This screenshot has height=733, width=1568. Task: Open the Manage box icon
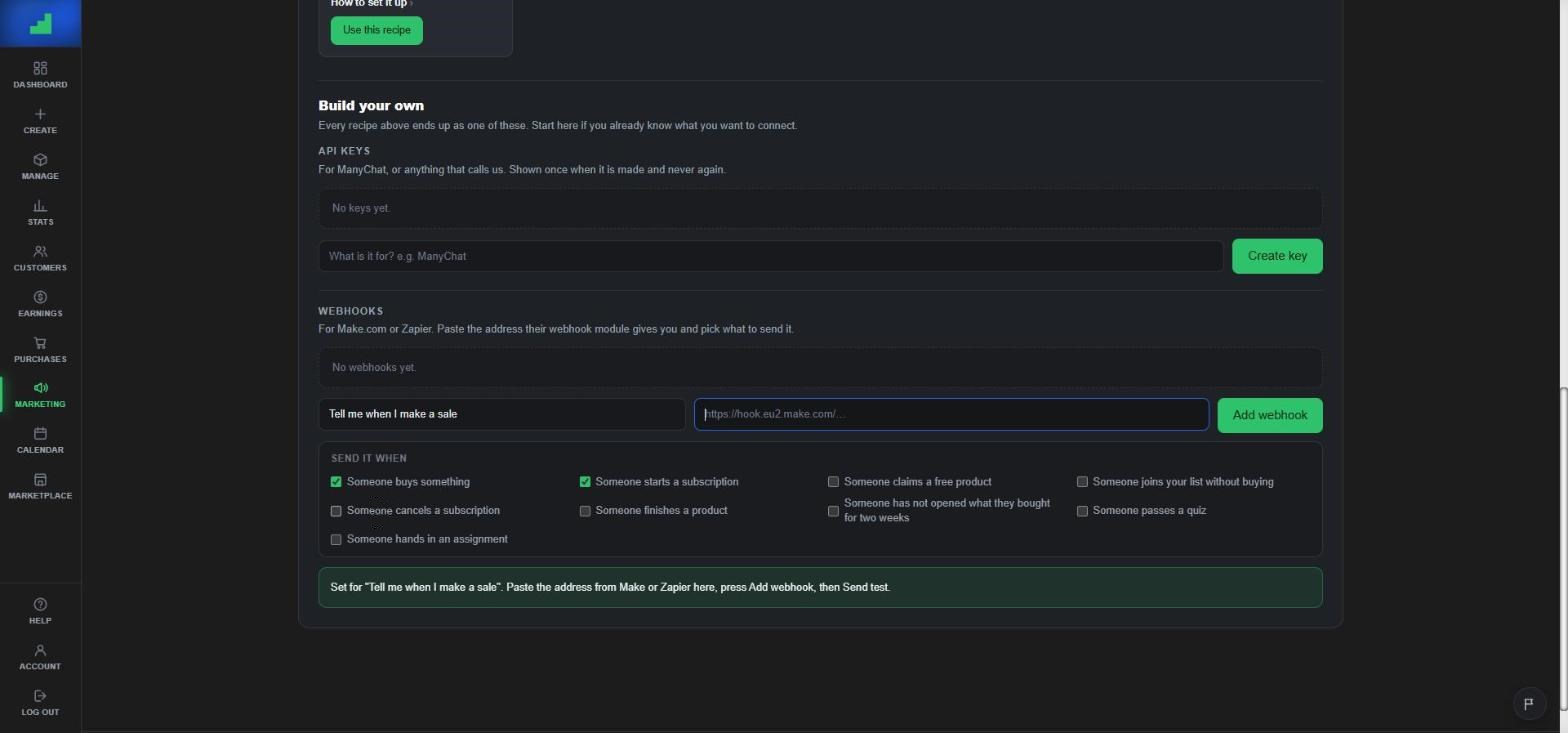pos(40,160)
